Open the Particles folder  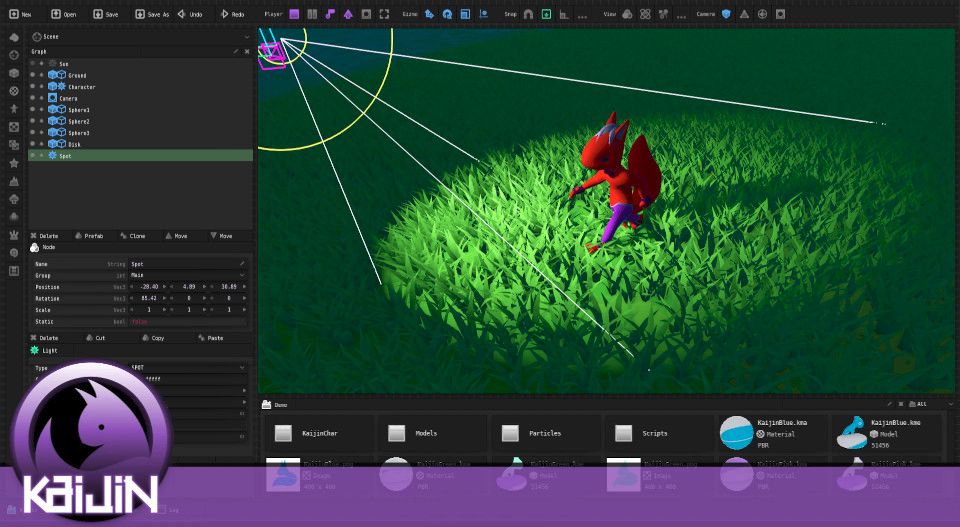pyautogui.click(x=547, y=433)
